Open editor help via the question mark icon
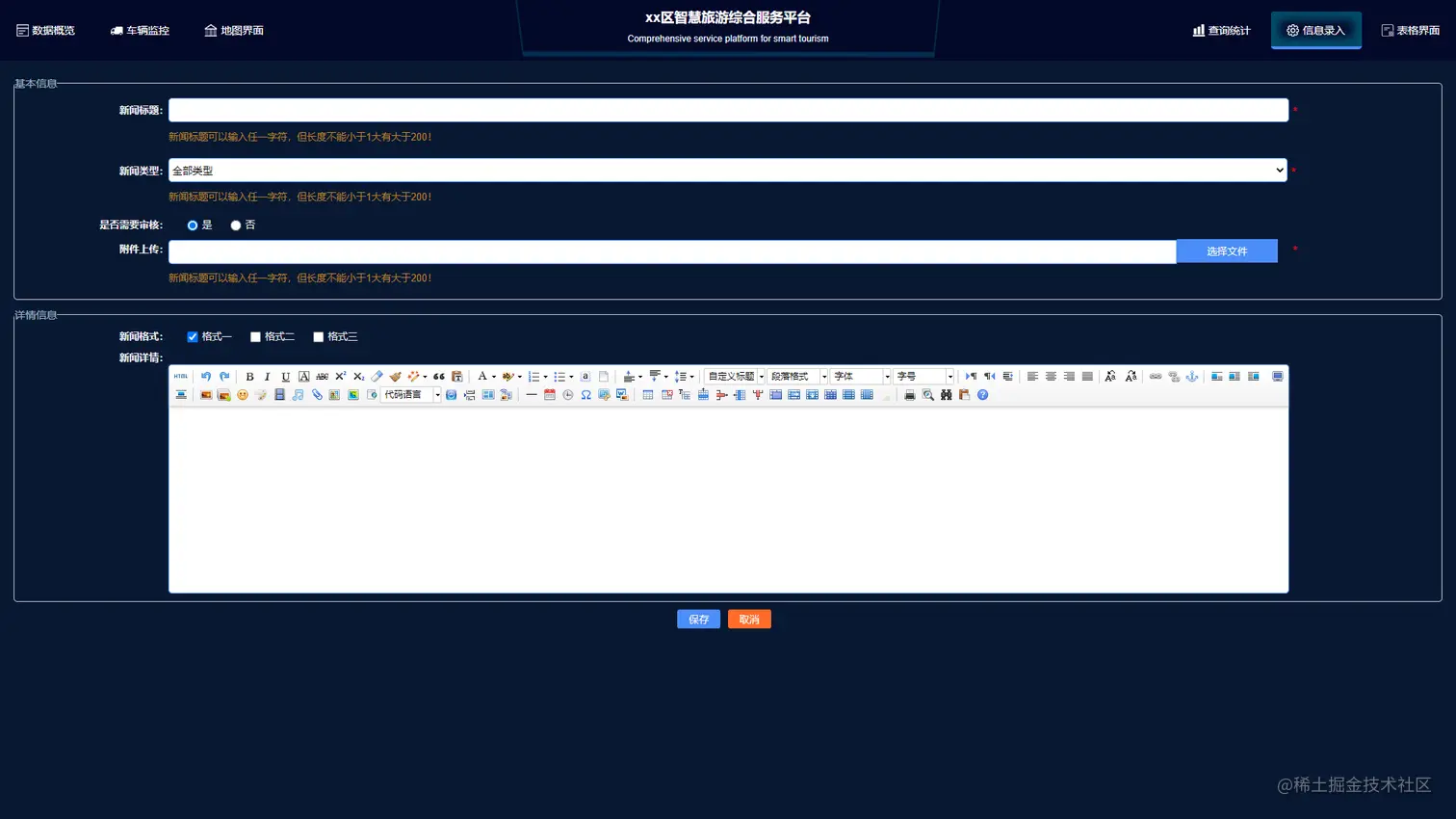1456x819 pixels. pos(983,395)
